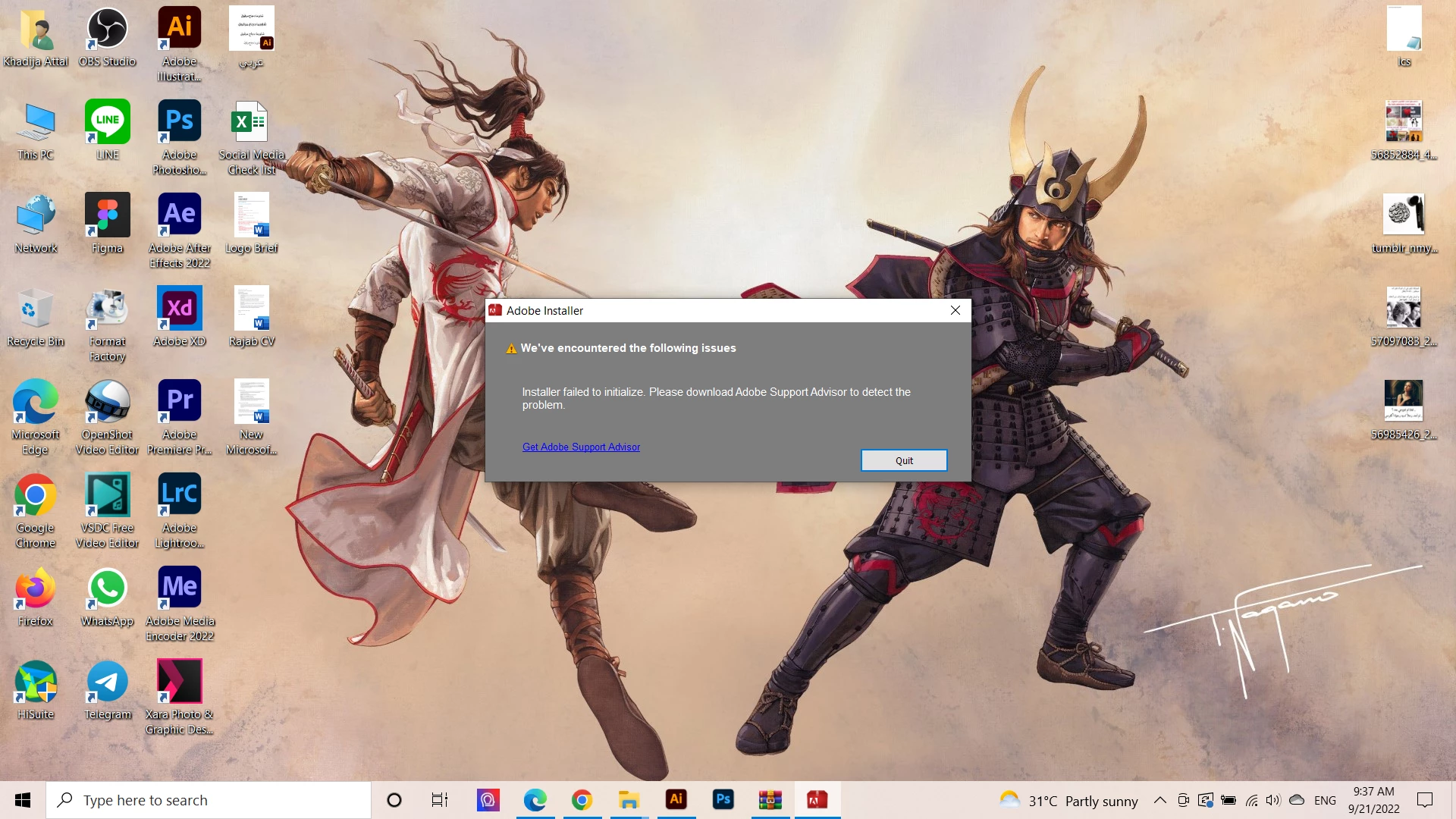Click the Quit button in Adobe Installer

903,460
